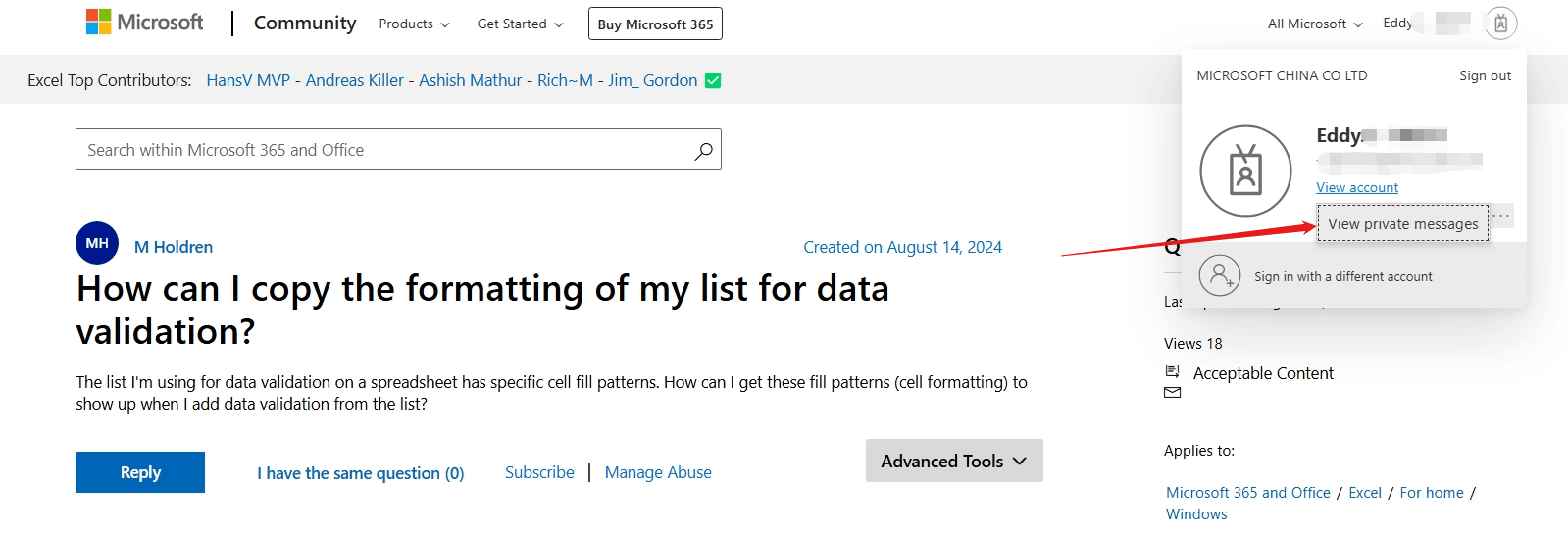Click the blue Reply button

140,472
